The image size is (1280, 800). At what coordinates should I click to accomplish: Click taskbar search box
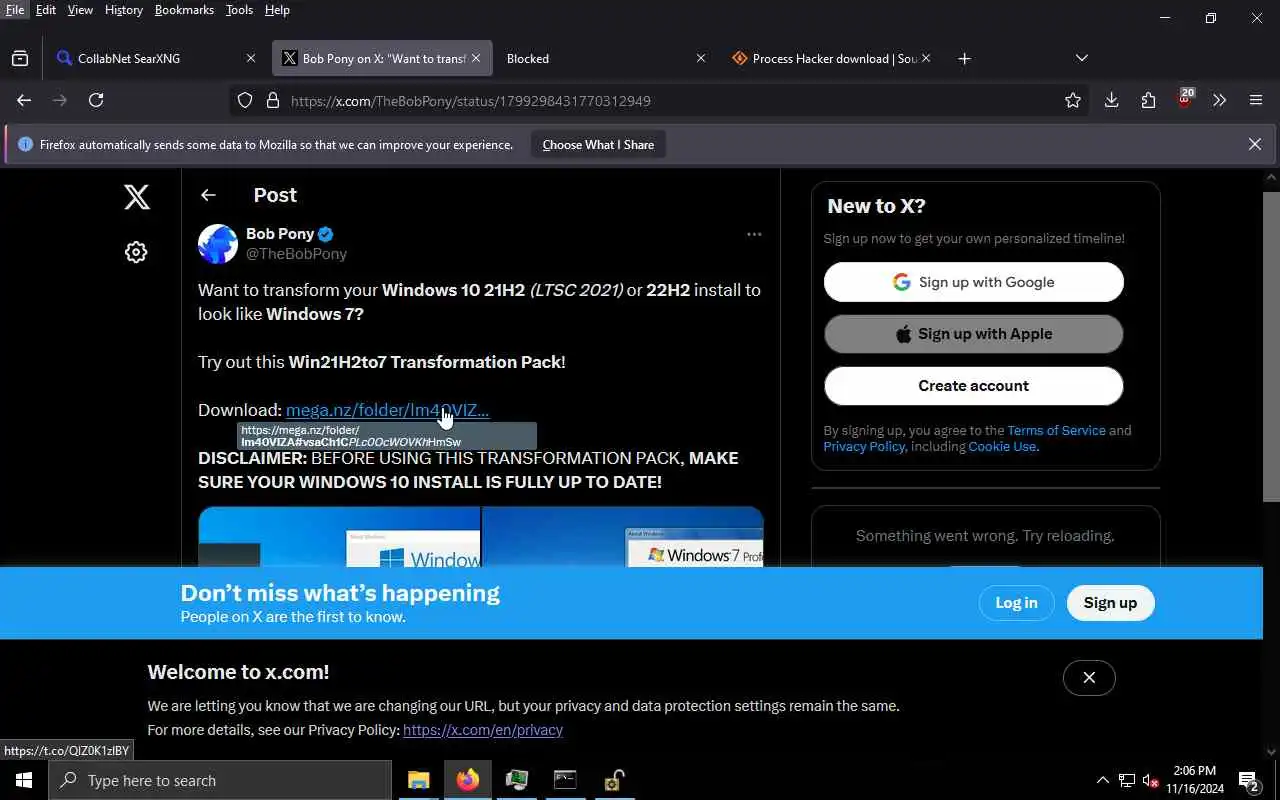[220, 780]
